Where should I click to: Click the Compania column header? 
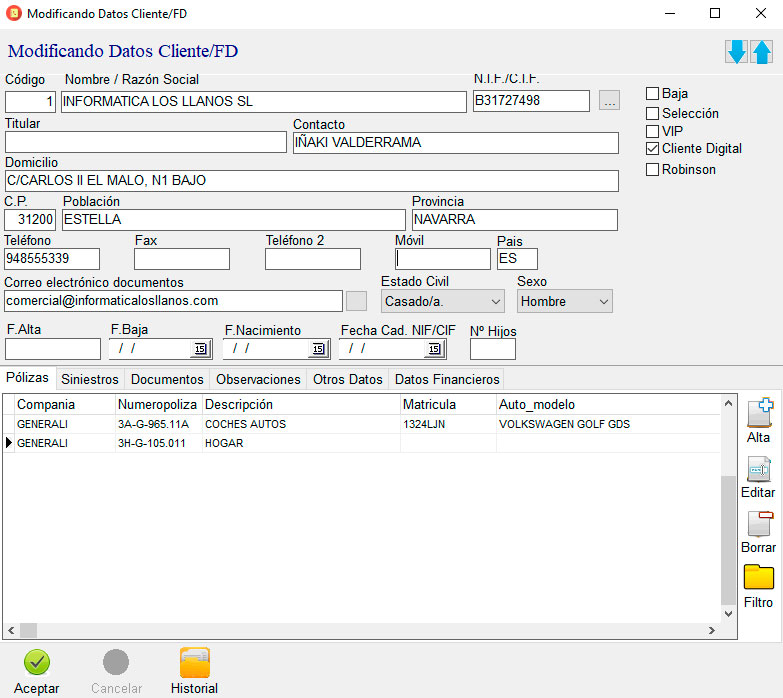(x=65, y=404)
